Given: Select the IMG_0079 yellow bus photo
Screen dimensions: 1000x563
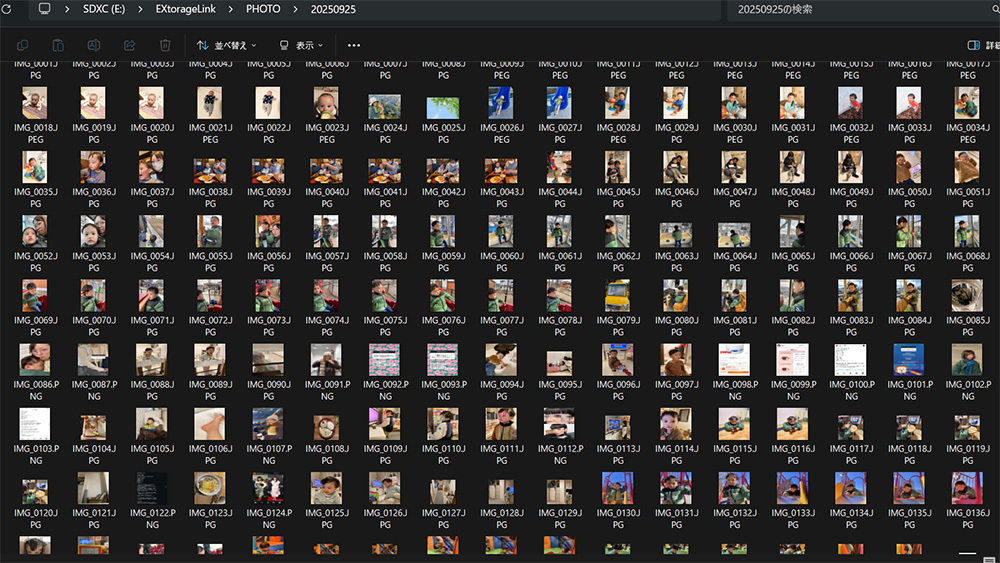Looking at the screenshot, I should [617, 295].
